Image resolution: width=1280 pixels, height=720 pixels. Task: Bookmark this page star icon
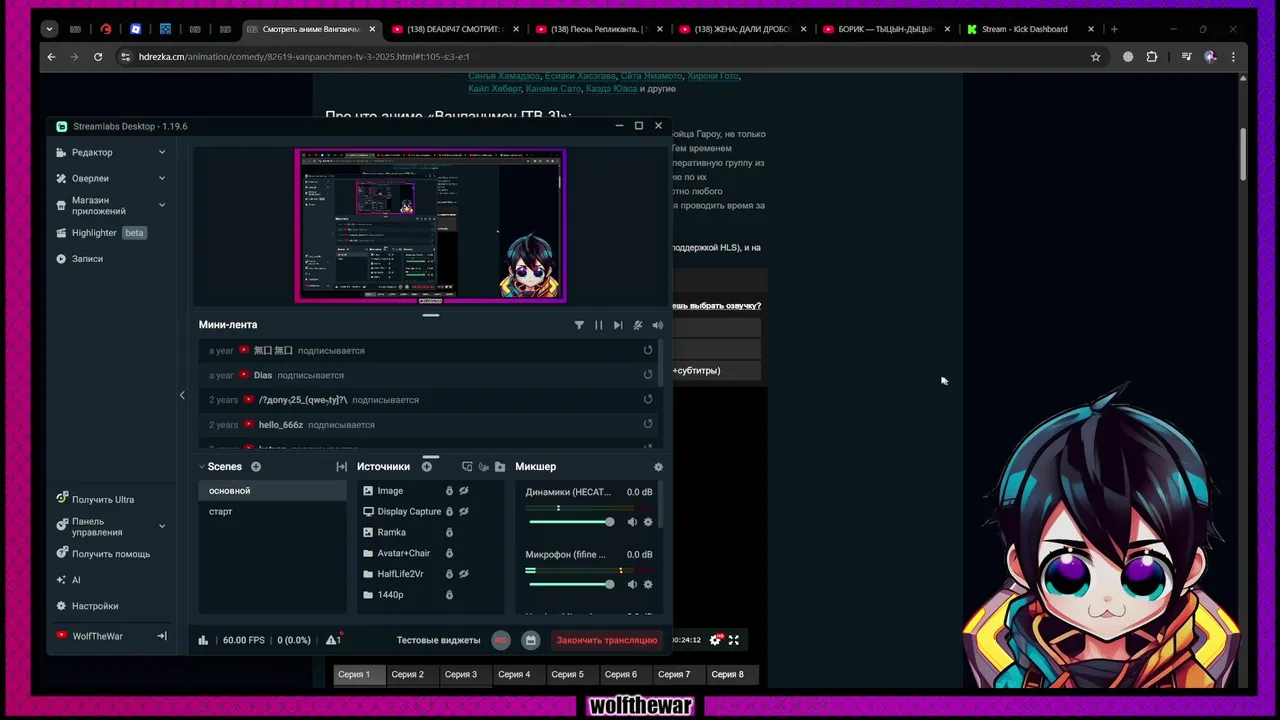click(x=1095, y=57)
